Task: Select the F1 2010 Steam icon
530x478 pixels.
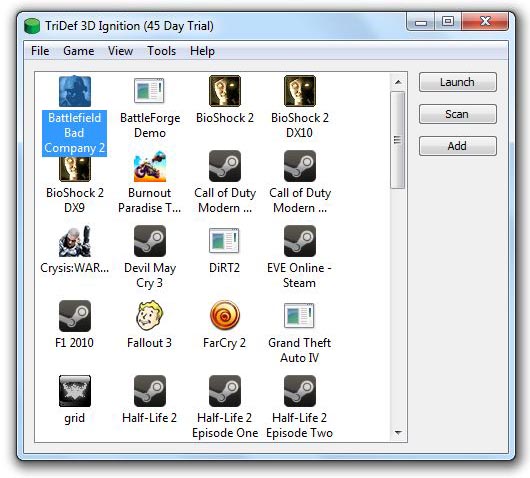Action: coord(75,316)
